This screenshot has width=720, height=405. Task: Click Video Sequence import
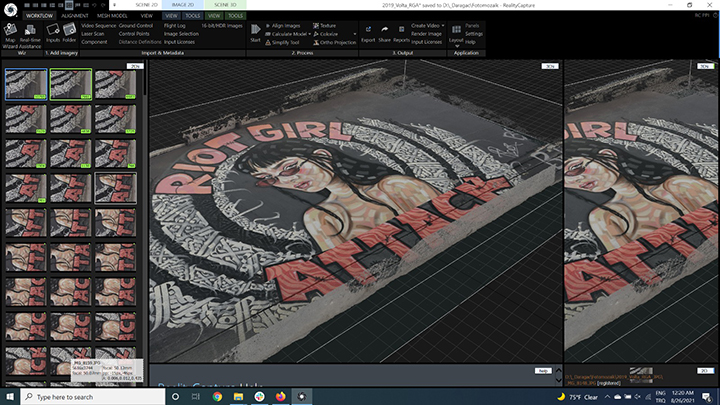[98, 26]
